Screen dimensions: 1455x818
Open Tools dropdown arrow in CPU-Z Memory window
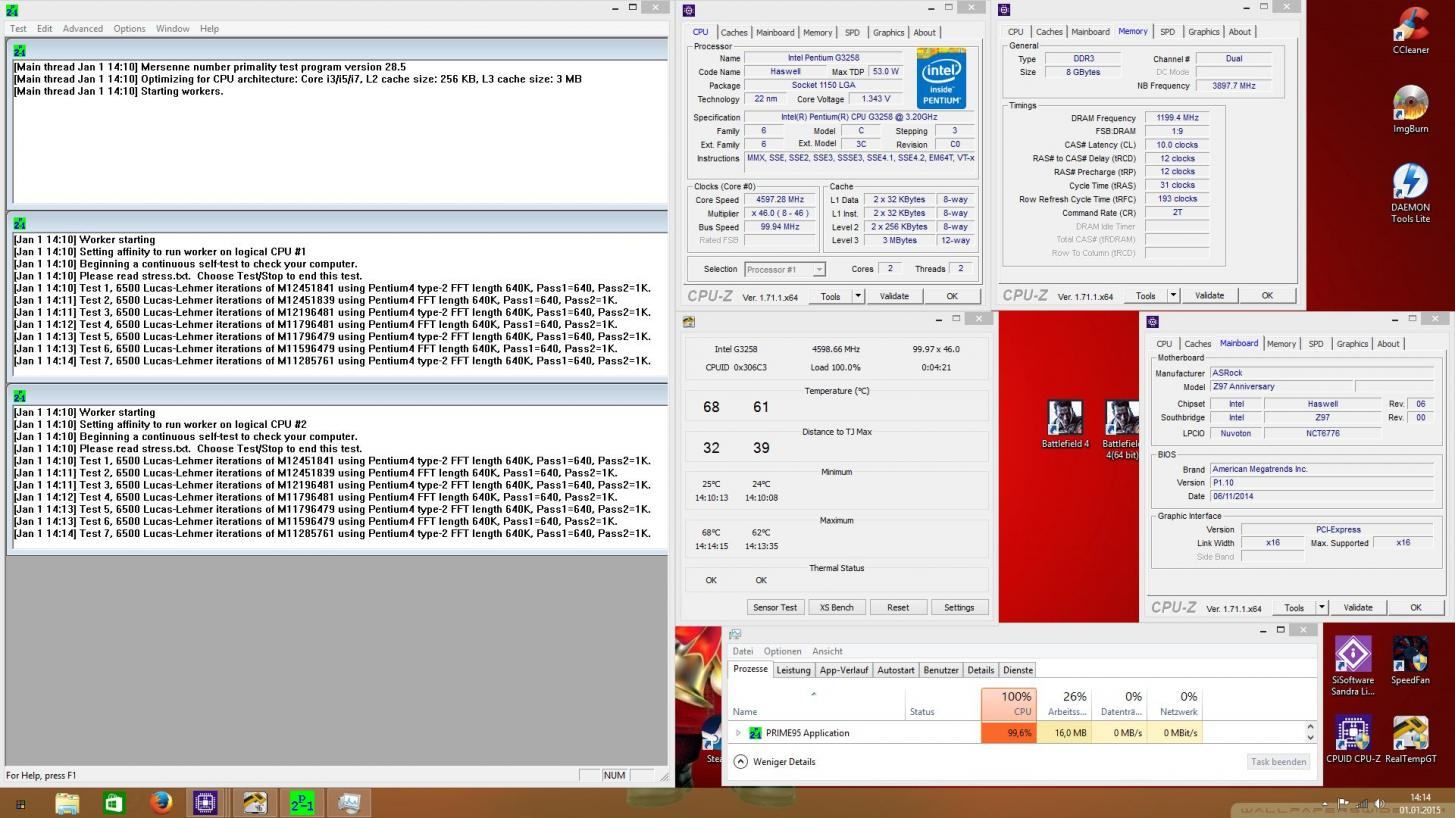click(1173, 295)
